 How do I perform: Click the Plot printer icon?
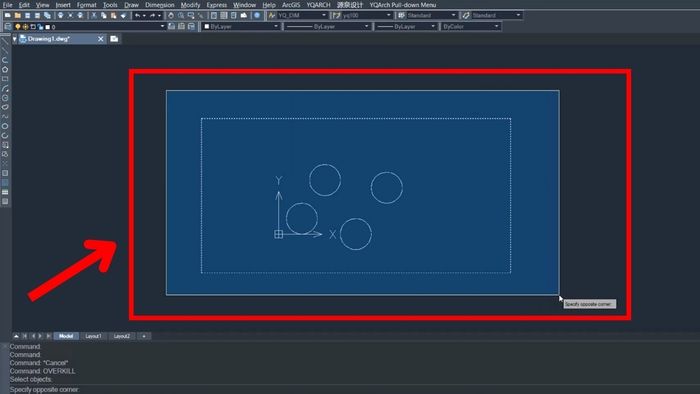[60, 15]
